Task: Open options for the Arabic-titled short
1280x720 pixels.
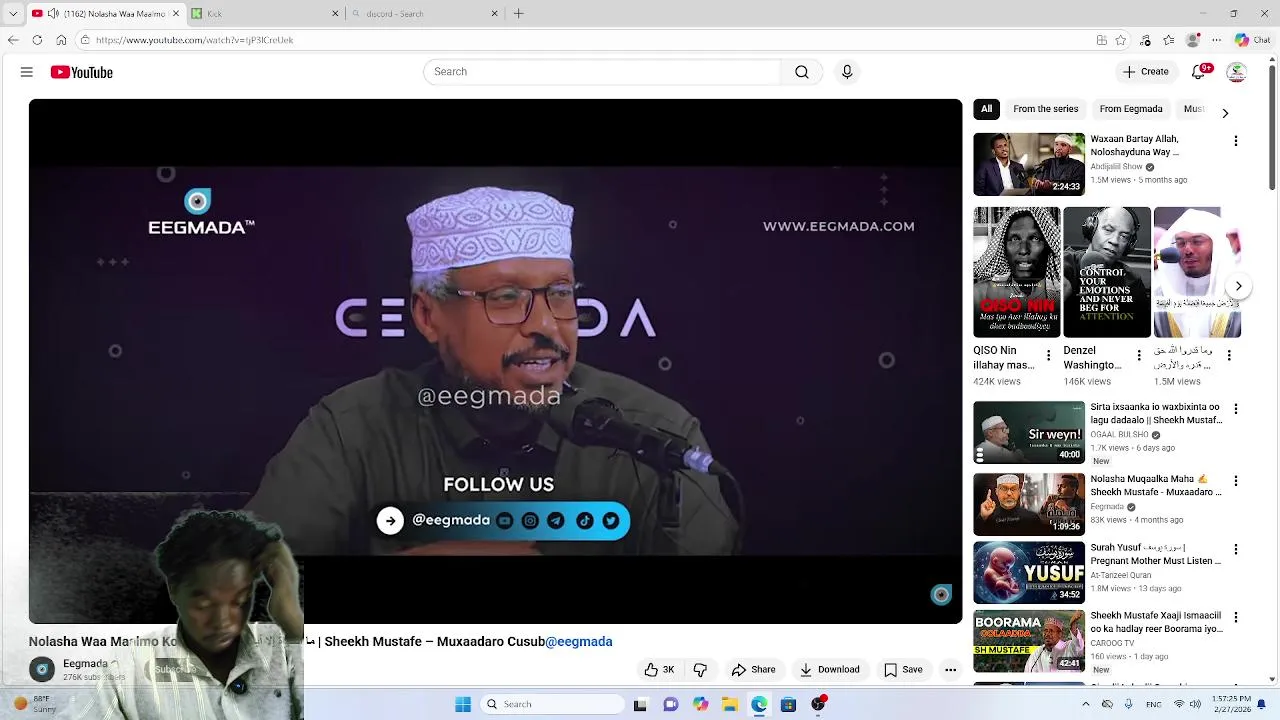Action: (1229, 355)
